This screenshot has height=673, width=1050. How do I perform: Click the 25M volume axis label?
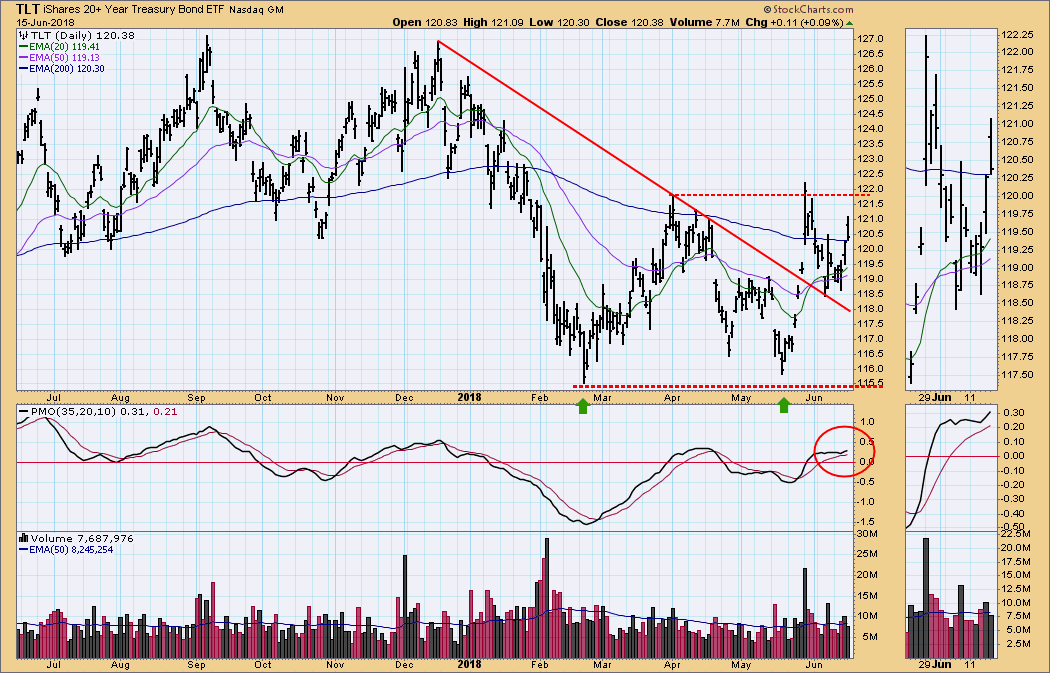pyautogui.click(x=869, y=554)
